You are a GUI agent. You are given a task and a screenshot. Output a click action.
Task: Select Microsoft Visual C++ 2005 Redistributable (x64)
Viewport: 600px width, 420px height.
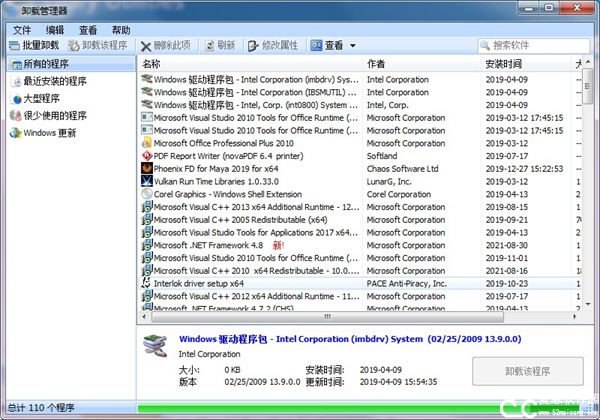click(x=360, y=220)
